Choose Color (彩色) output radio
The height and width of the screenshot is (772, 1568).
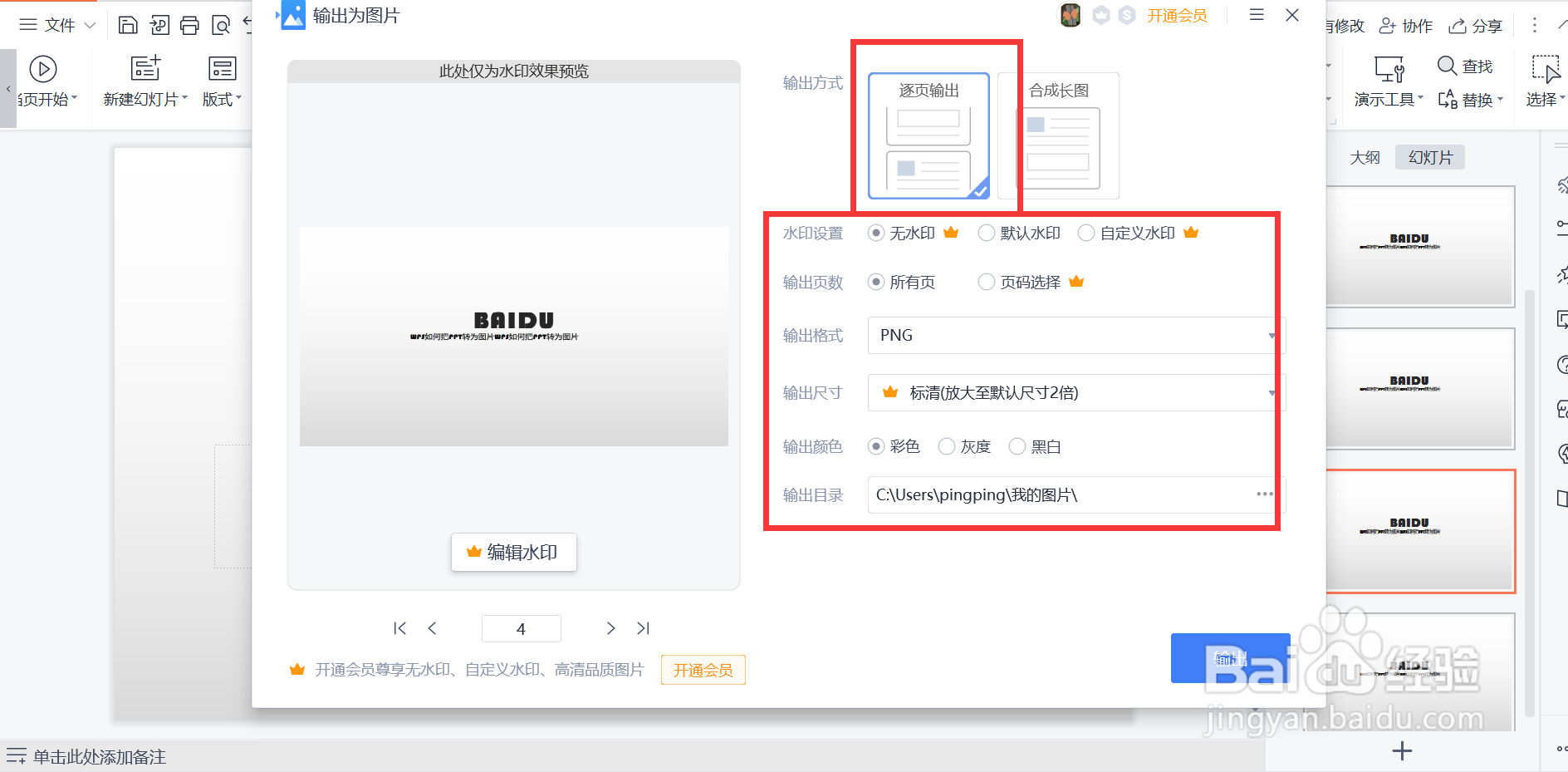coord(875,446)
